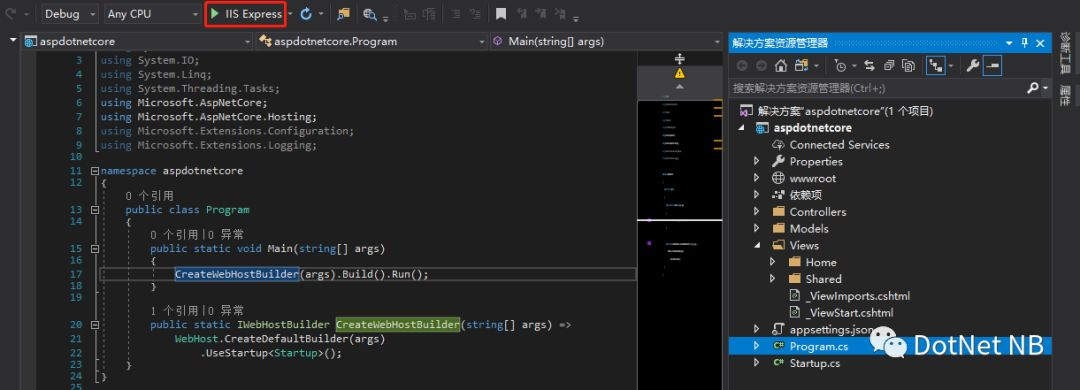
Task: Toggle Show All Files in Solution Explorer
Action: 908,65
